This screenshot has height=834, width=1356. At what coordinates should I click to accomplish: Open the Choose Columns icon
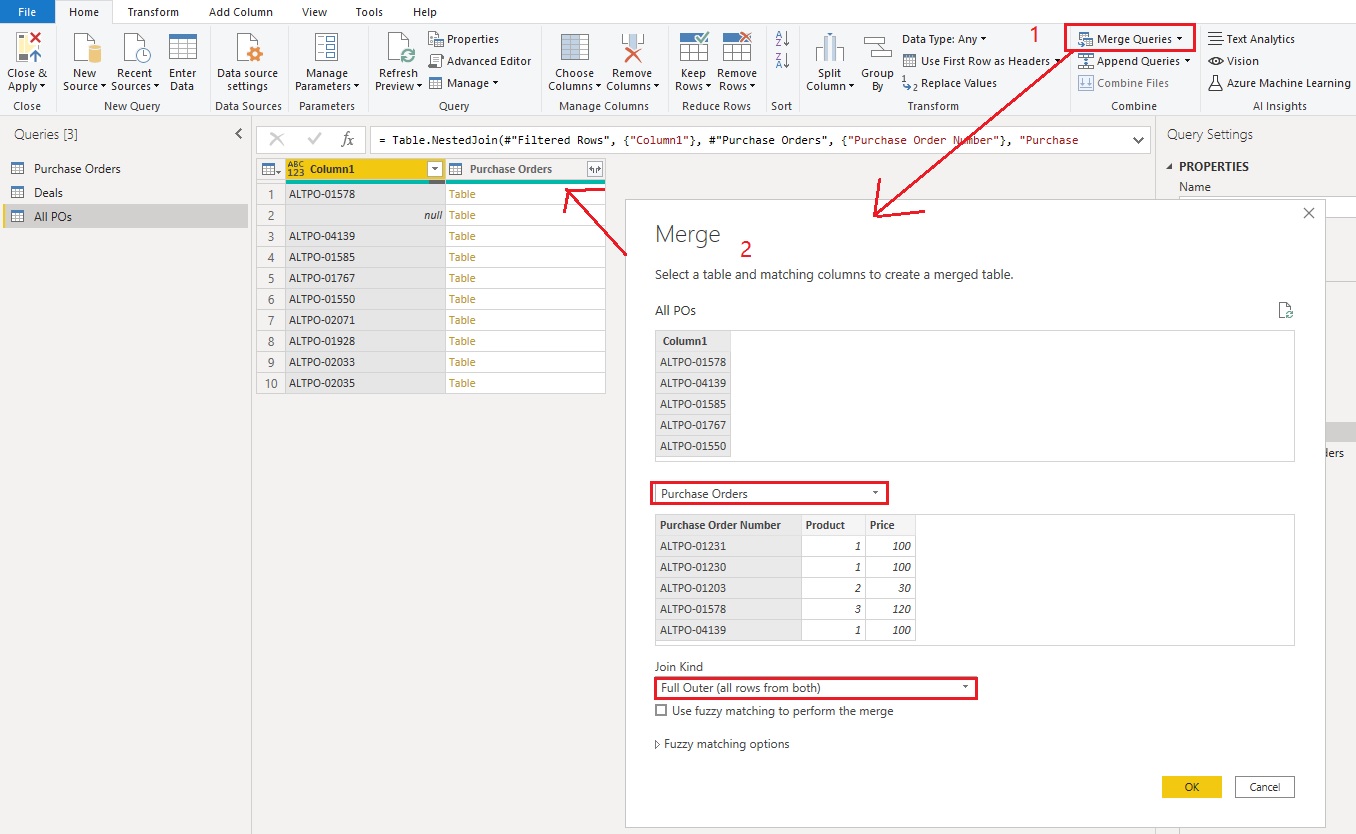574,48
